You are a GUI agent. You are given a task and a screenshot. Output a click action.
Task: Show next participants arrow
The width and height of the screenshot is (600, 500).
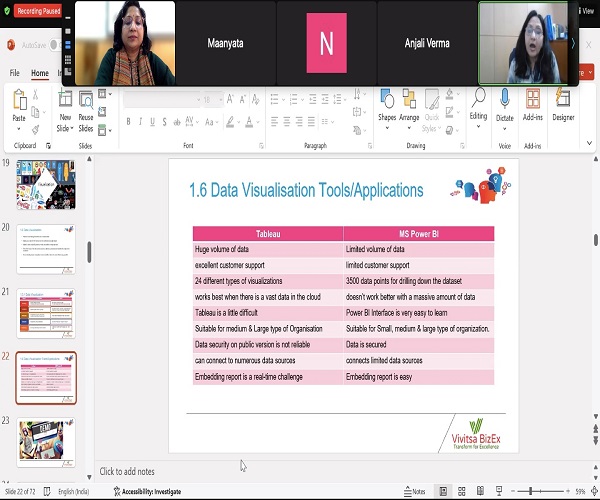pos(573,44)
